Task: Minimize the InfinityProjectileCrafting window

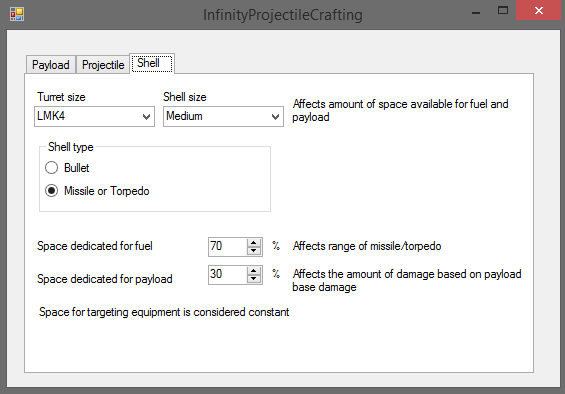Action: (x=476, y=13)
